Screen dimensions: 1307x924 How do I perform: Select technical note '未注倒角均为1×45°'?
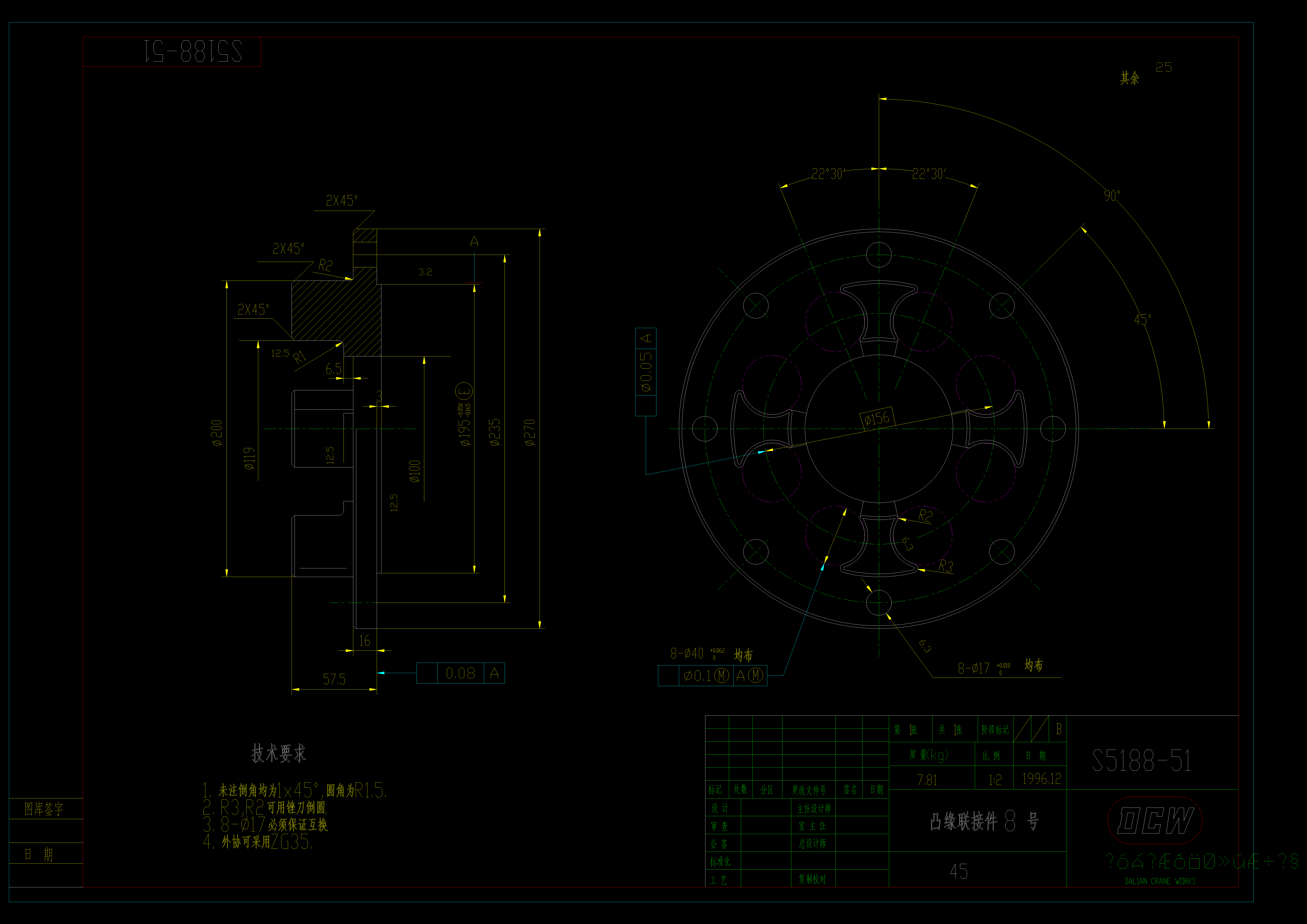(295, 790)
